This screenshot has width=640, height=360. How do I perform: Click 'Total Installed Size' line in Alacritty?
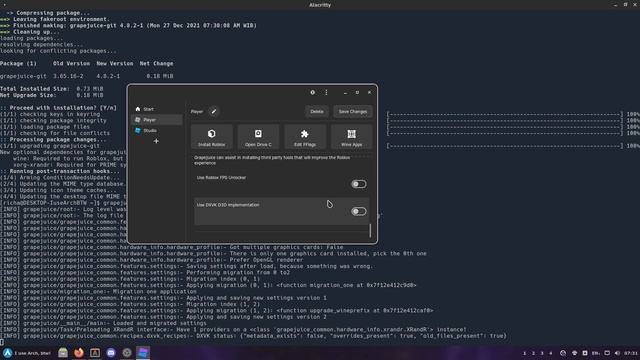[52, 89]
